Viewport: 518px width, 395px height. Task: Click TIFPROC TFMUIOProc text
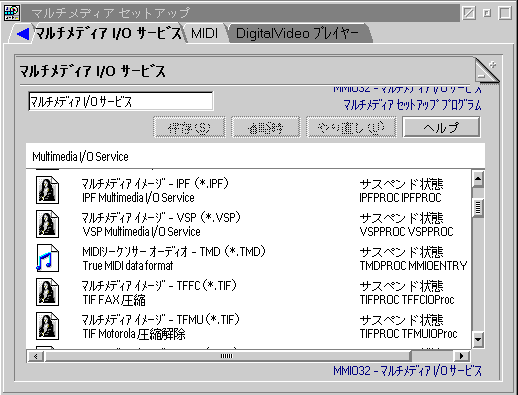coord(408,334)
